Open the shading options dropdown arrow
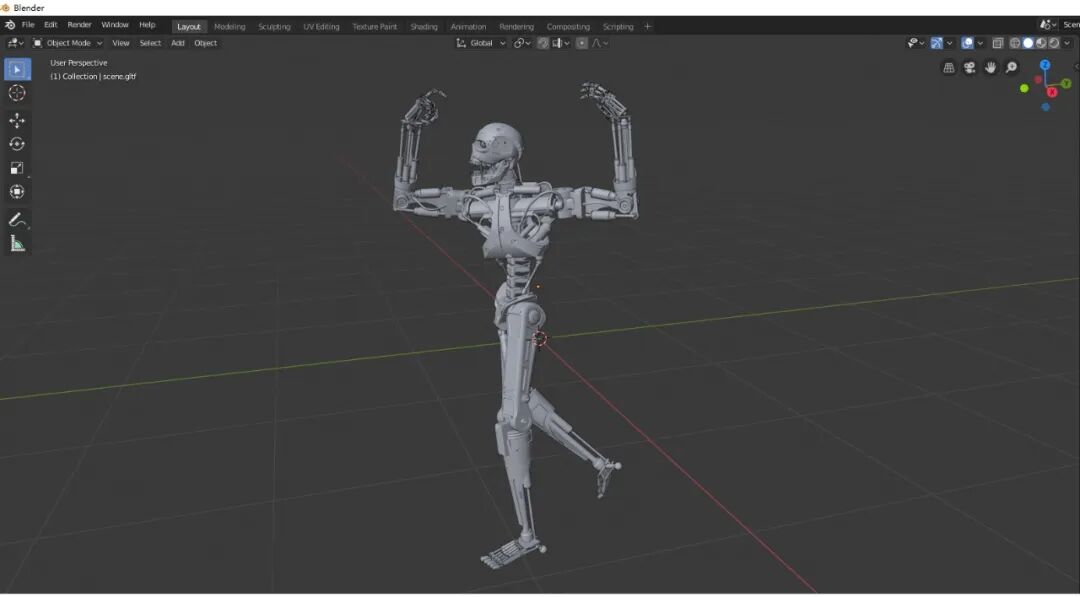The height and width of the screenshot is (597, 1080). pos(1066,43)
